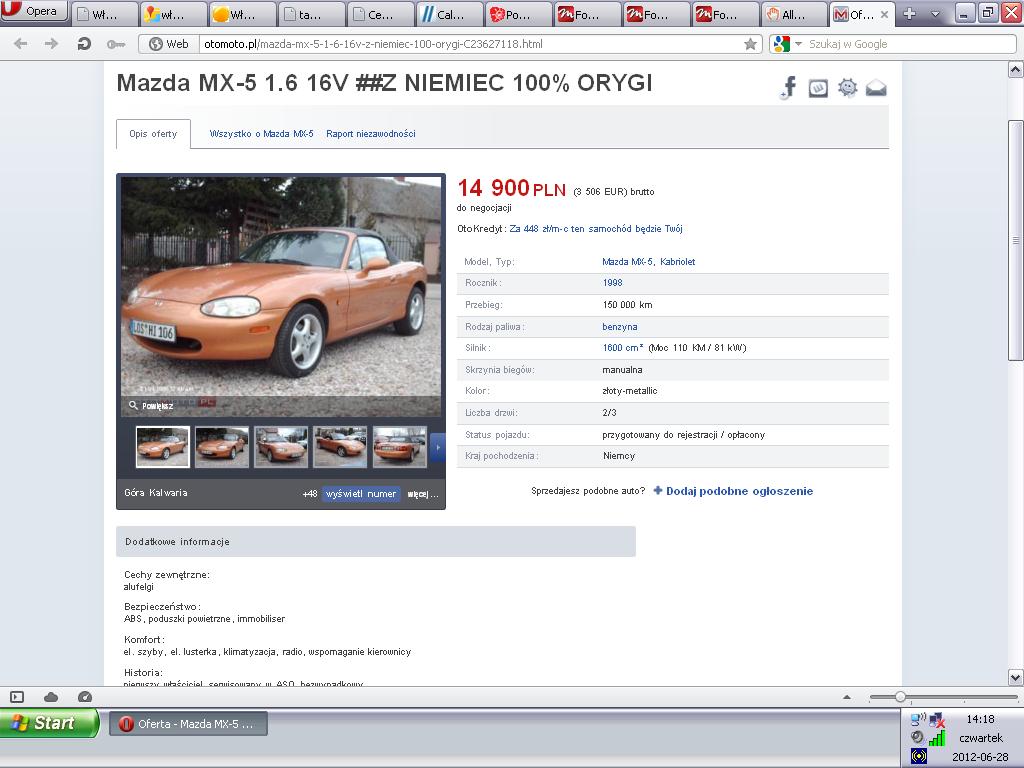Switch to the All... browser tab

[793, 14]
